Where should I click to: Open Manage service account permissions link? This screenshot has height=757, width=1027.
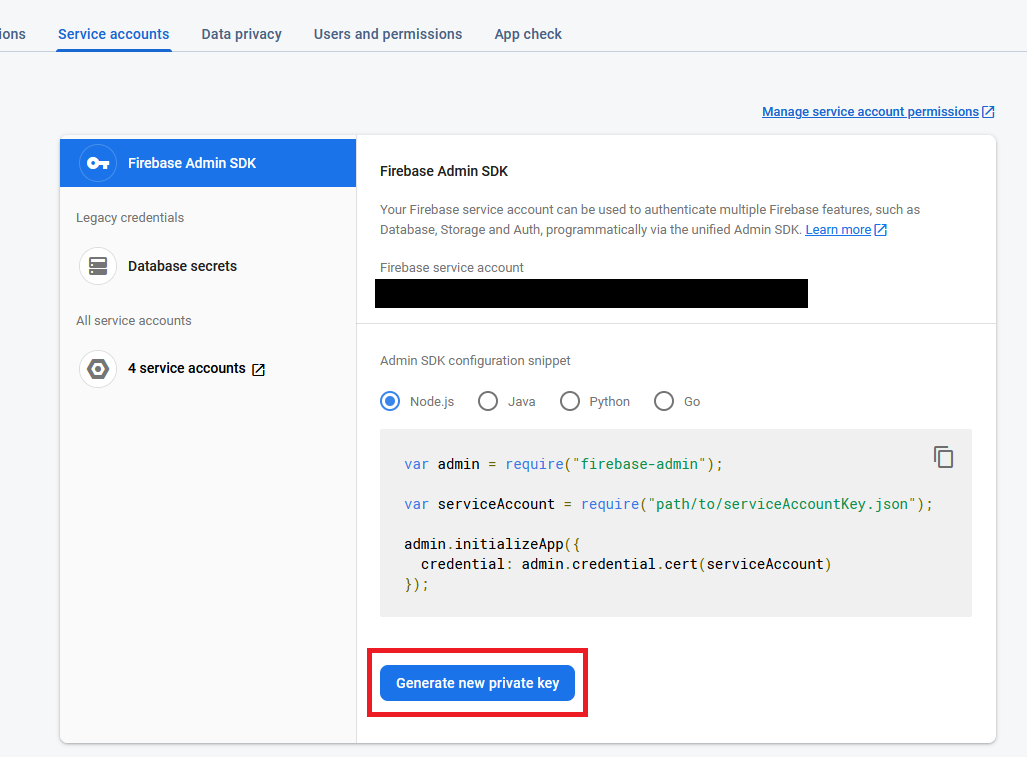(x=870, y=112)
